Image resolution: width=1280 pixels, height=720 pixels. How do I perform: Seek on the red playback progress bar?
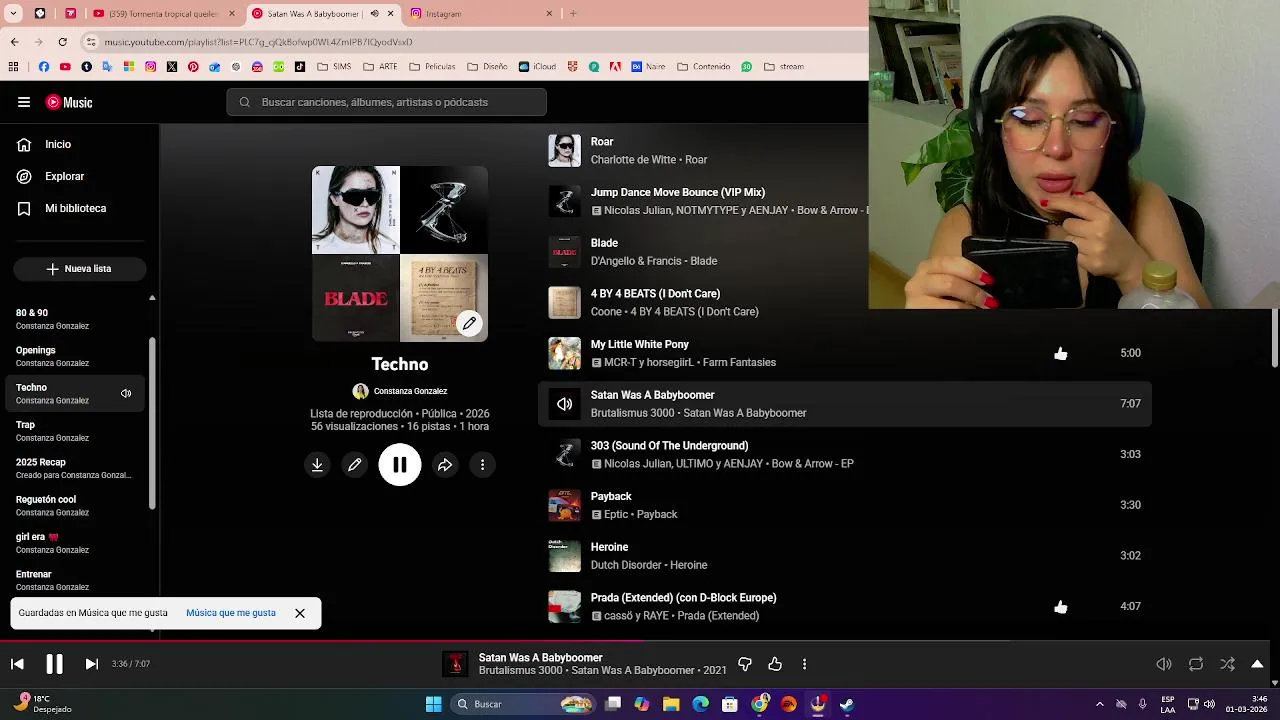tap(635, 641)
